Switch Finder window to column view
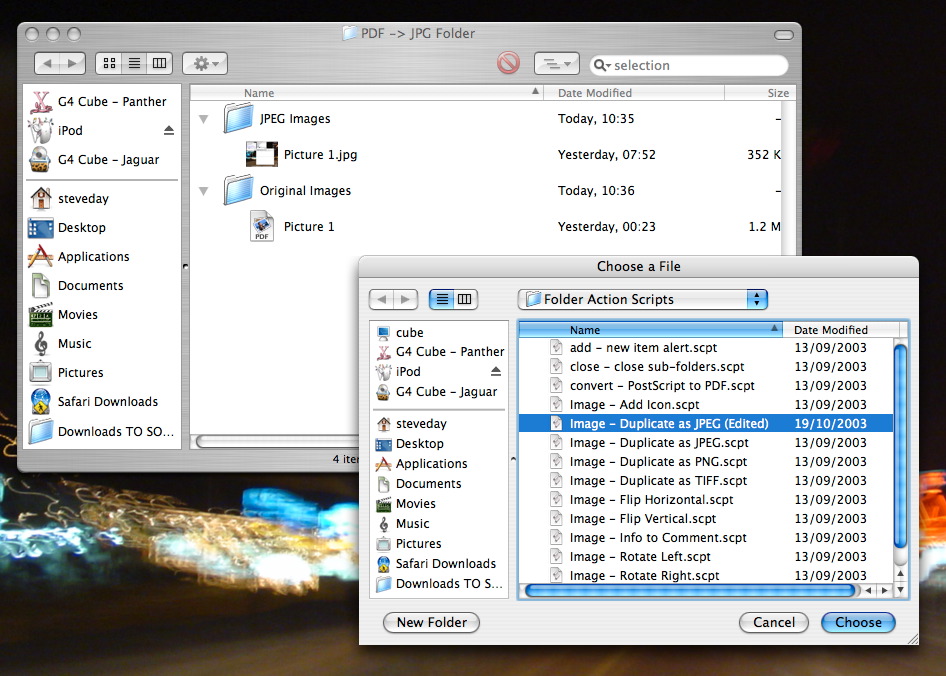This screenshot has height=676, width=946. point(159,64)
